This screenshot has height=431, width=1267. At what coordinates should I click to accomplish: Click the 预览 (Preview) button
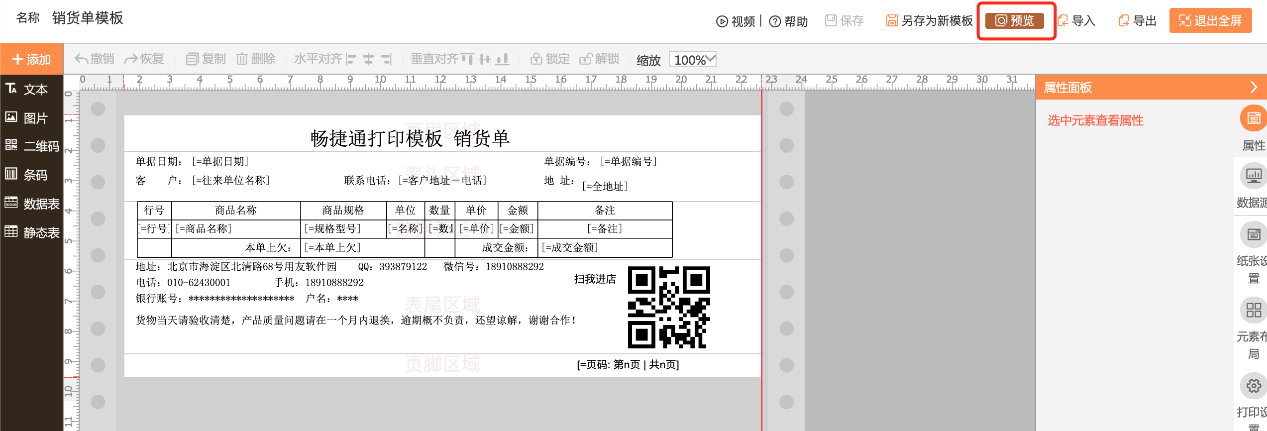(x=1015, y=21)
